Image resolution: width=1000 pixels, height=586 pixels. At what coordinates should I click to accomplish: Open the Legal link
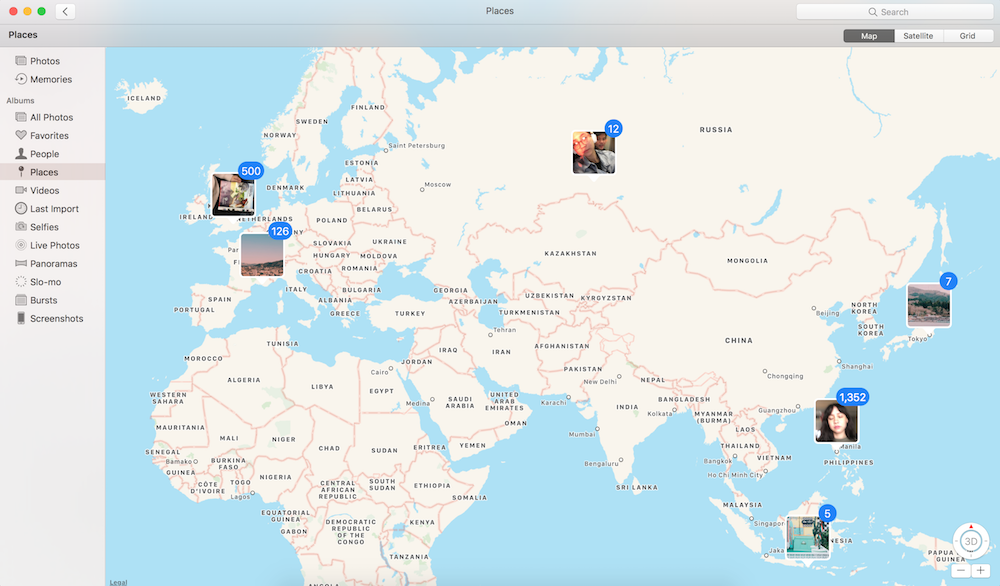tap(118, 582)
